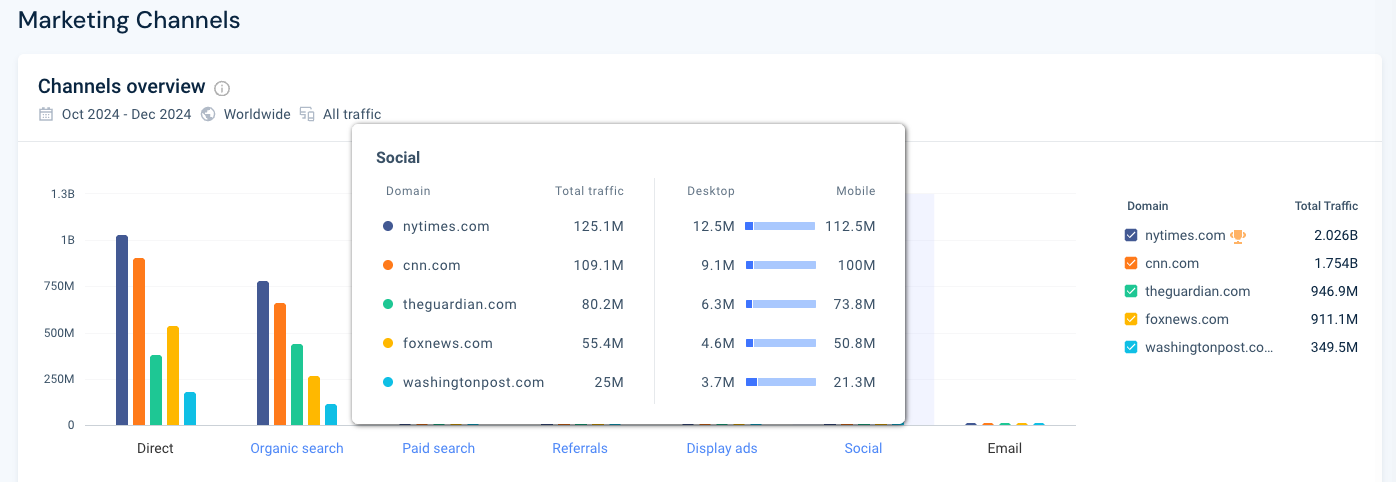Screen dimensions: 1396x482
Task: Click the Channels overview title
Action: [121, 87]
